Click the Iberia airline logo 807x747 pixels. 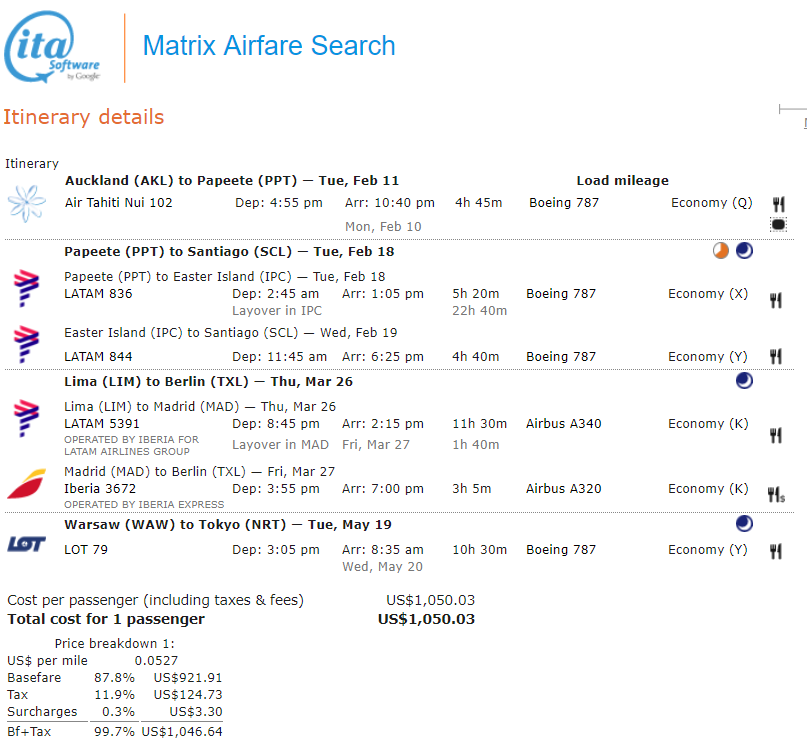point(27,484)
